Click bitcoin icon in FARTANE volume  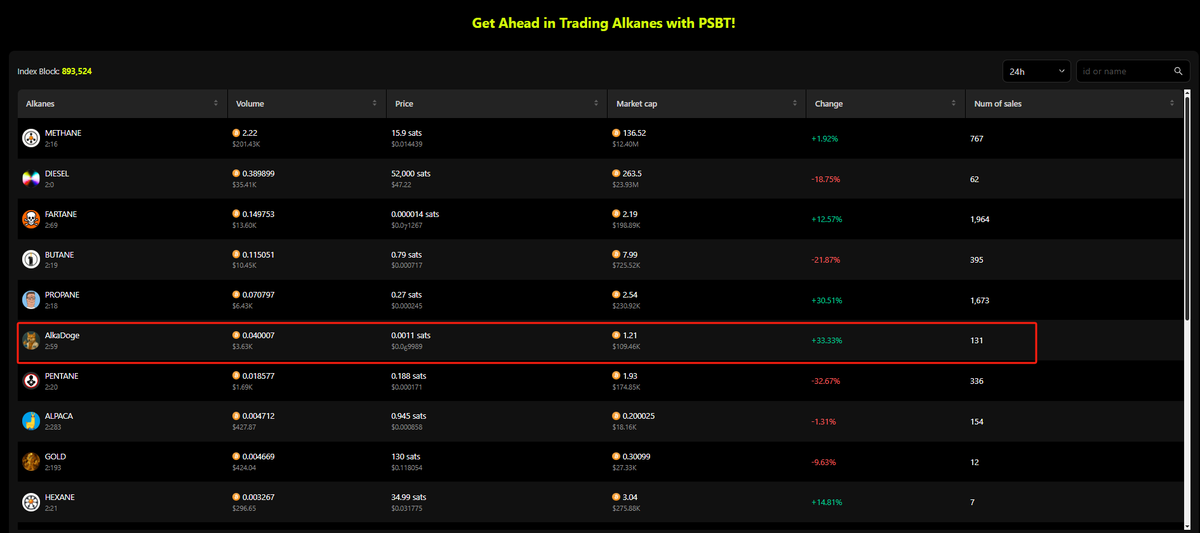tap(236, 214)
